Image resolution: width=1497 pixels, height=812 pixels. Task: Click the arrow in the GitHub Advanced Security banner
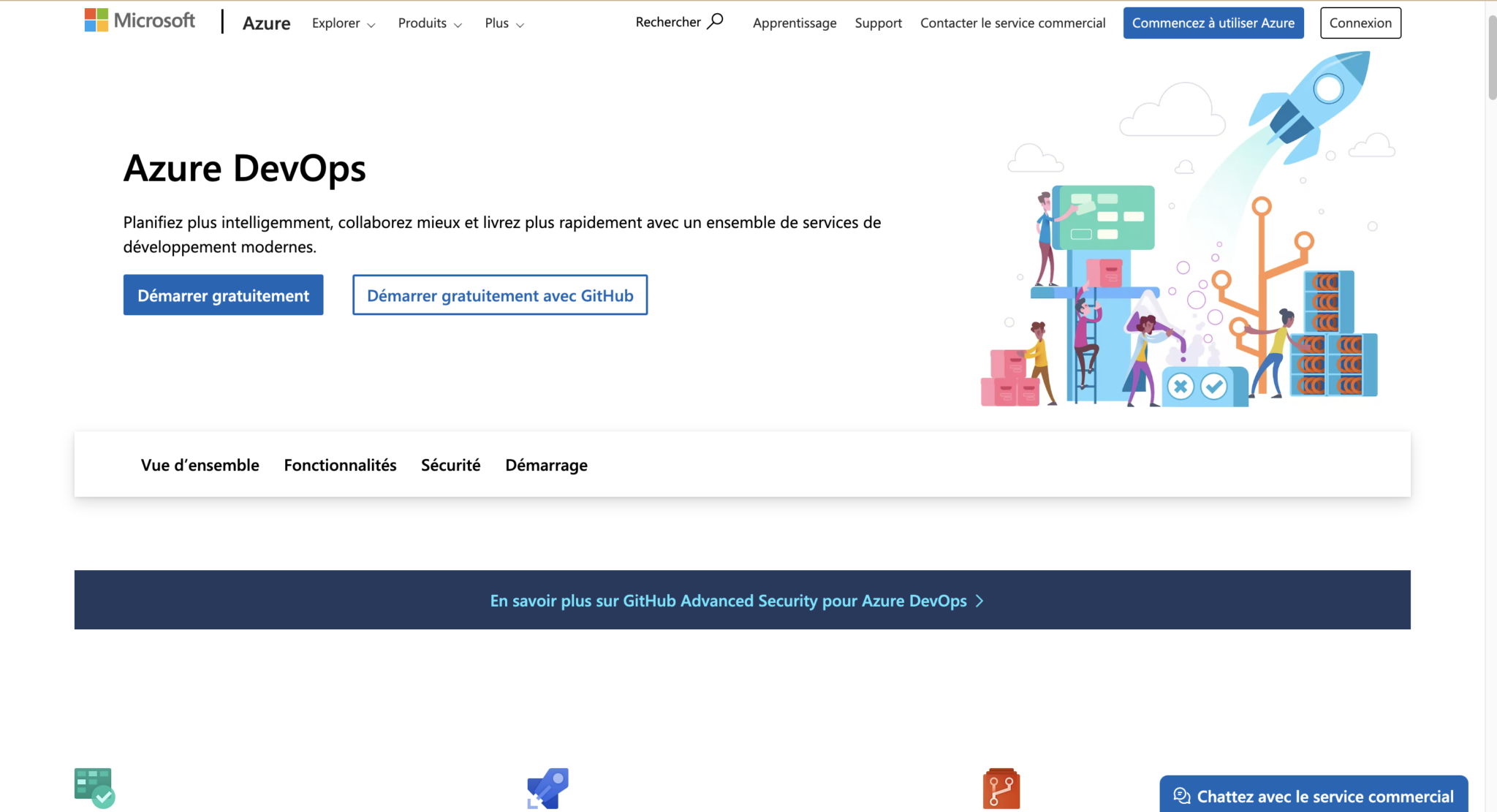coord(981,600)
